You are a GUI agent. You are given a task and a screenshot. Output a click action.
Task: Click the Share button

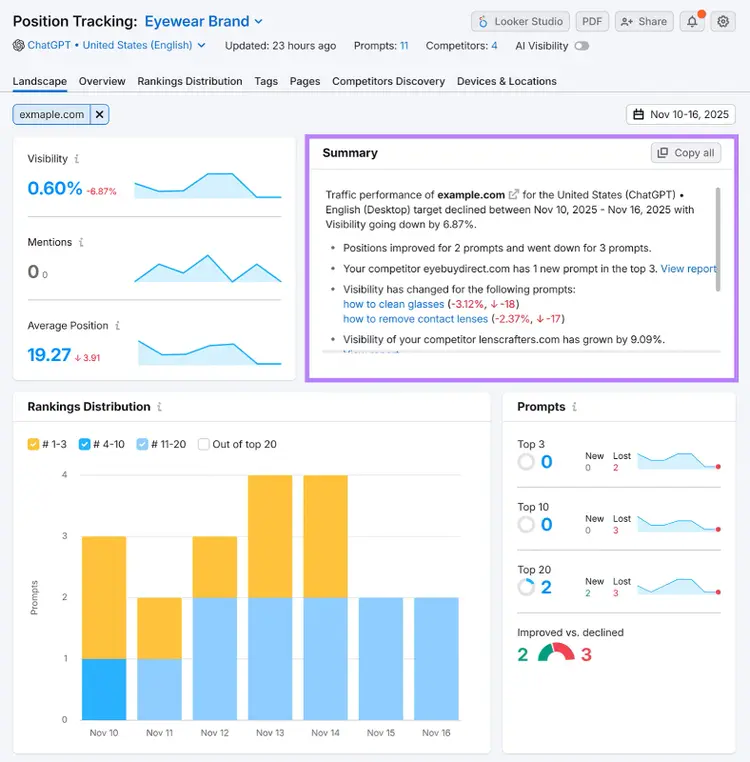click(644, 21)
